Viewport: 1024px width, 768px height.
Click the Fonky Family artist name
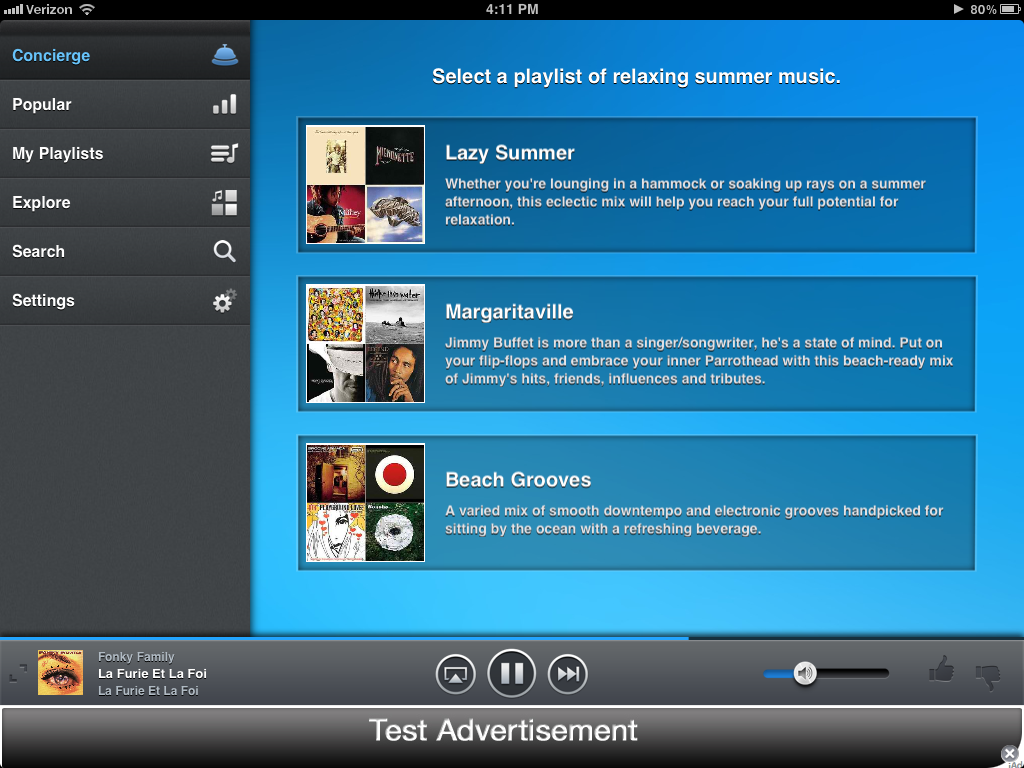point(136,657)
